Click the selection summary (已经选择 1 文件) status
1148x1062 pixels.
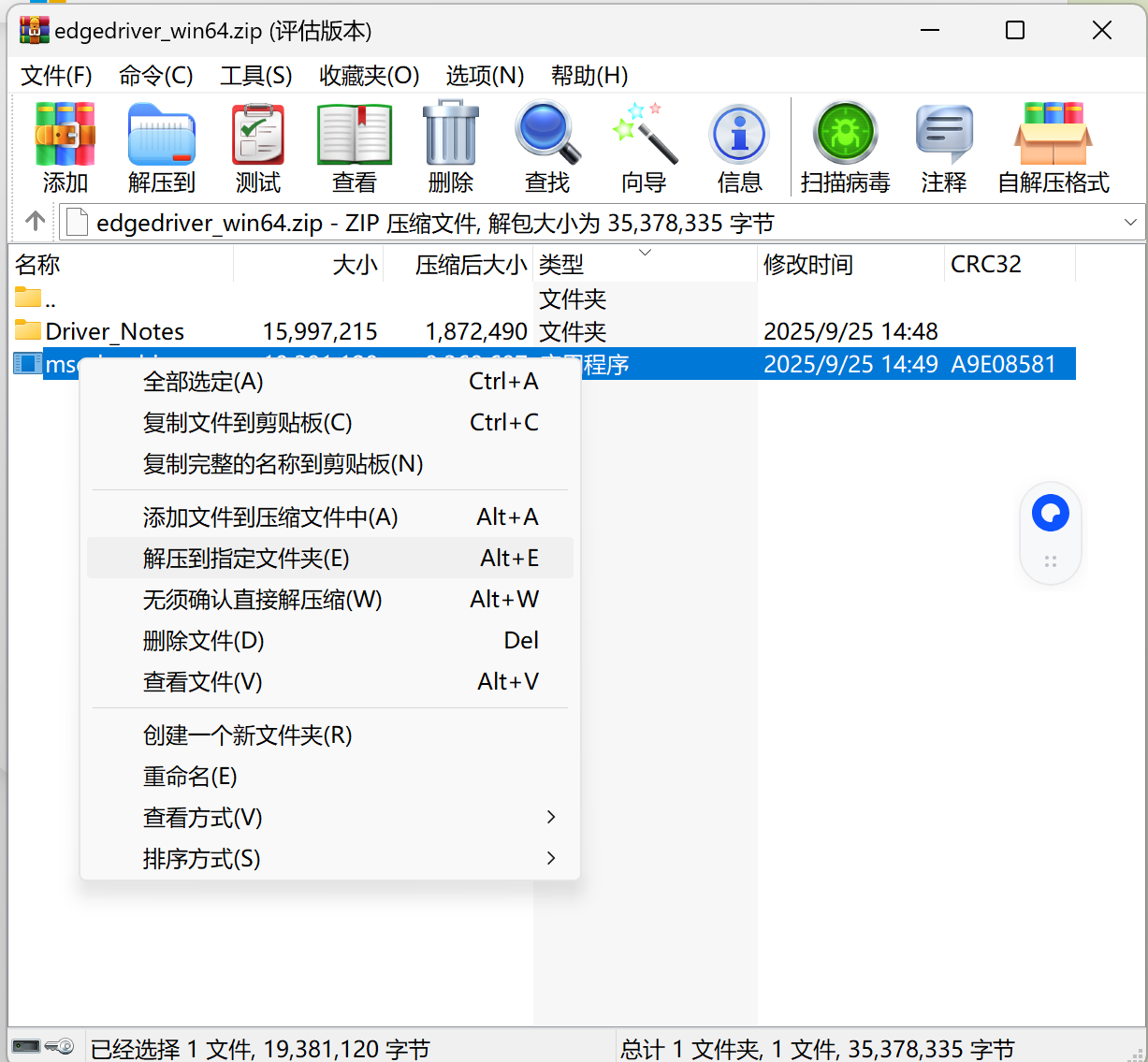coord(260,1049)
